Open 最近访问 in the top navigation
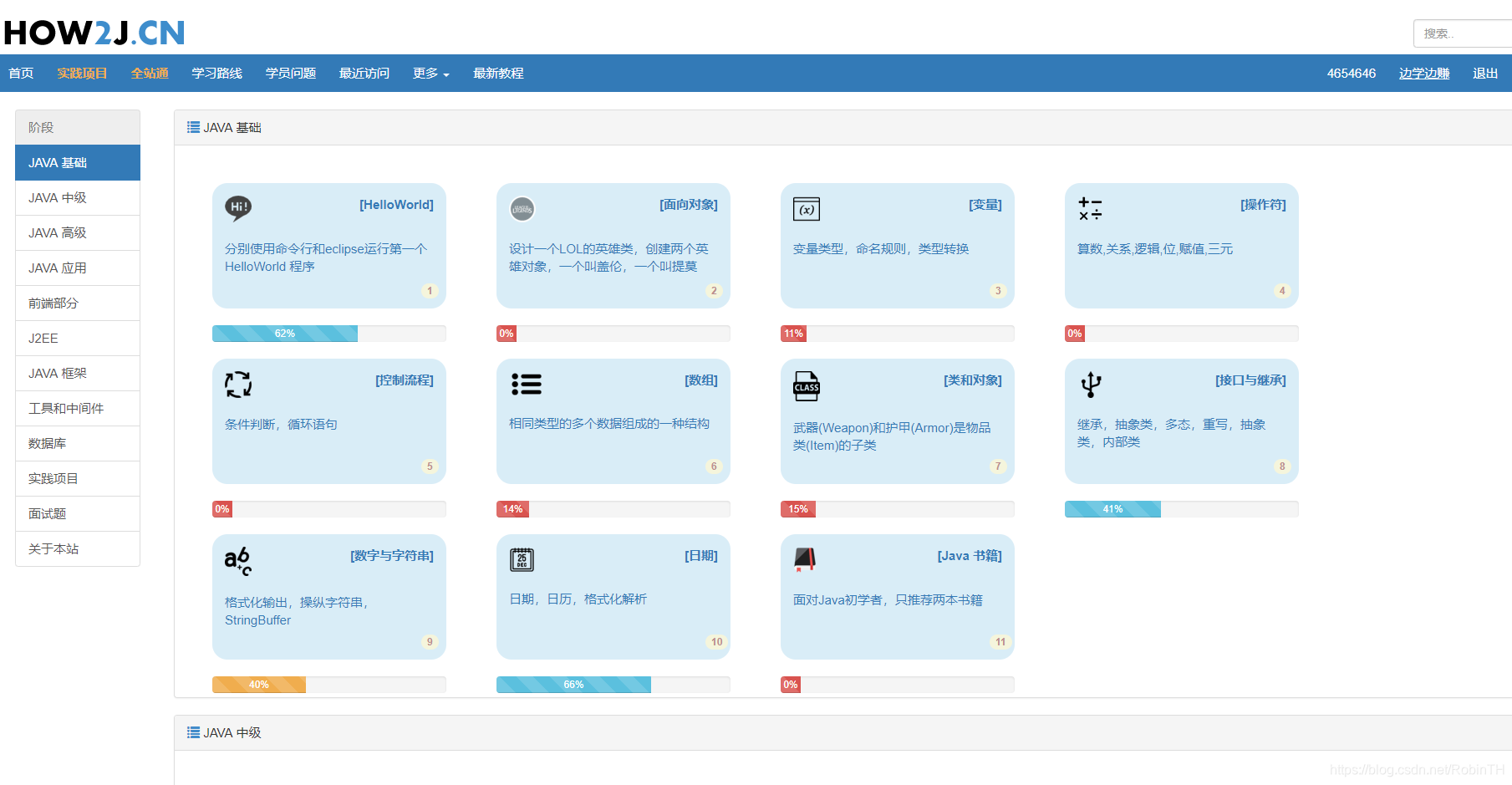The image size is (1512, 785). 364,74
